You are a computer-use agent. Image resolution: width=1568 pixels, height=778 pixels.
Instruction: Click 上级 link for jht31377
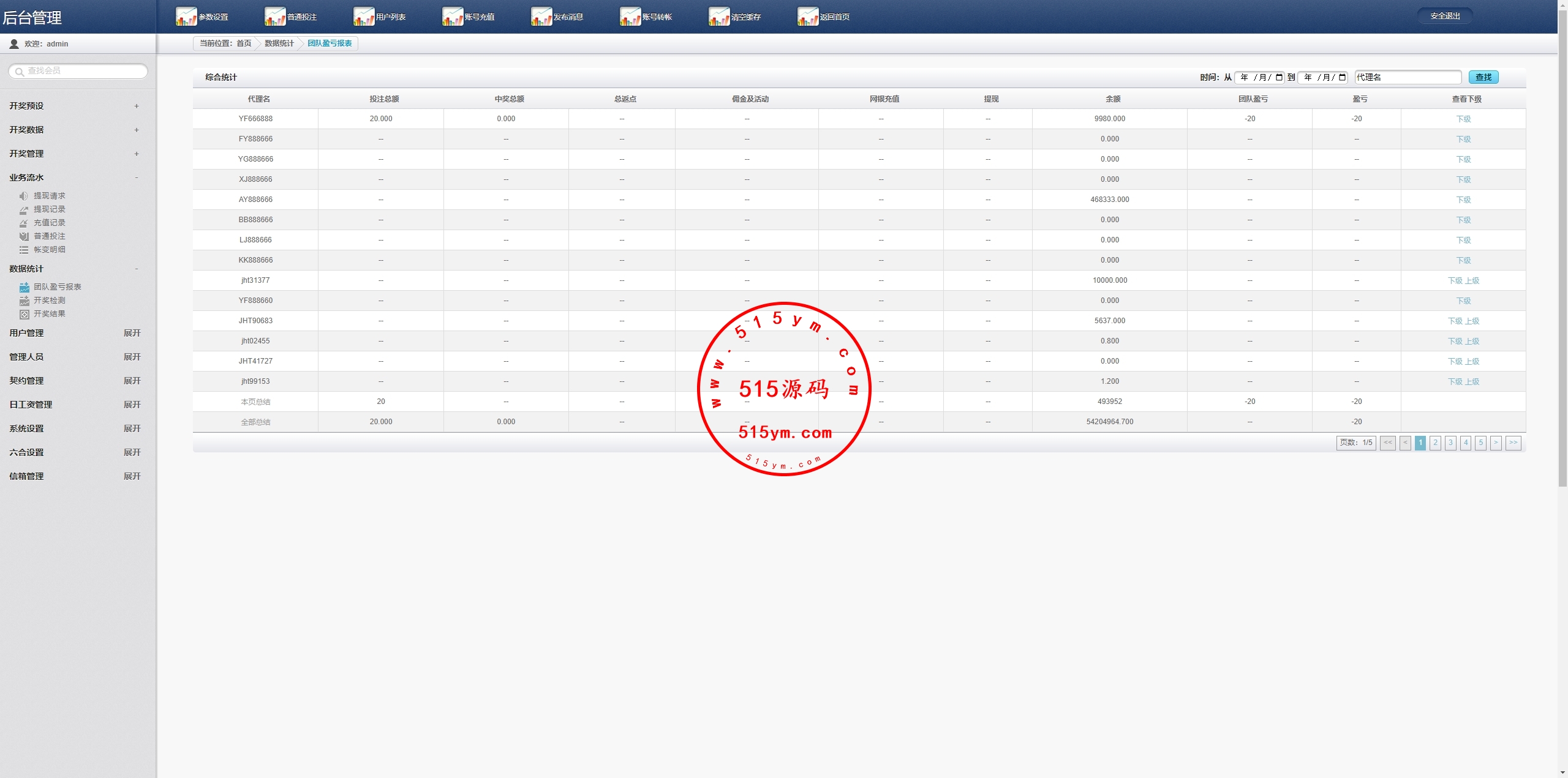(1472, 281)
